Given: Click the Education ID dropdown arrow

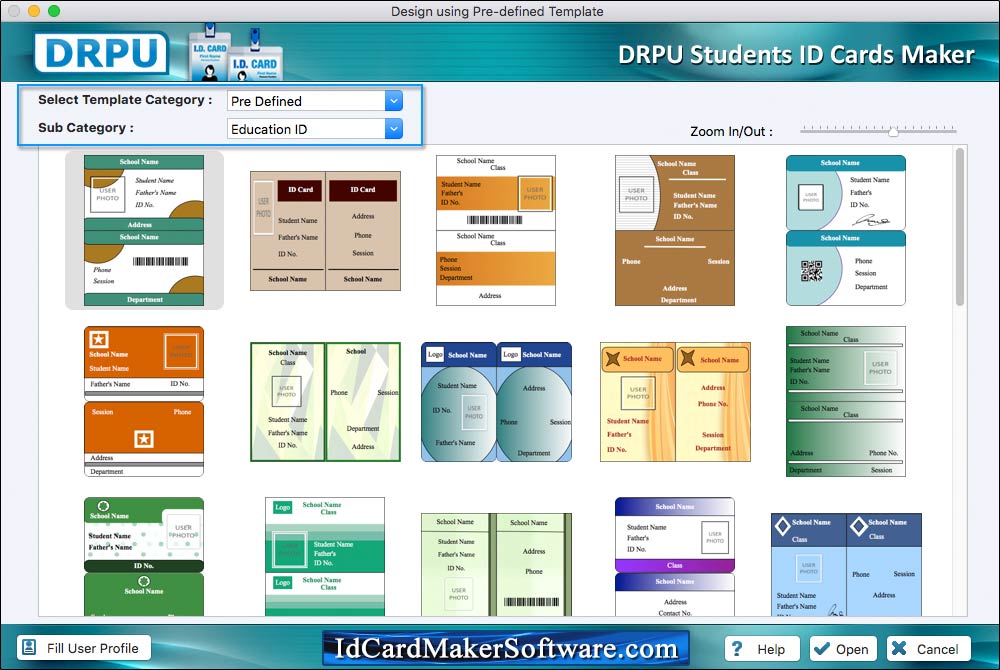Looking at the screenshot, I should pos(394,129).
